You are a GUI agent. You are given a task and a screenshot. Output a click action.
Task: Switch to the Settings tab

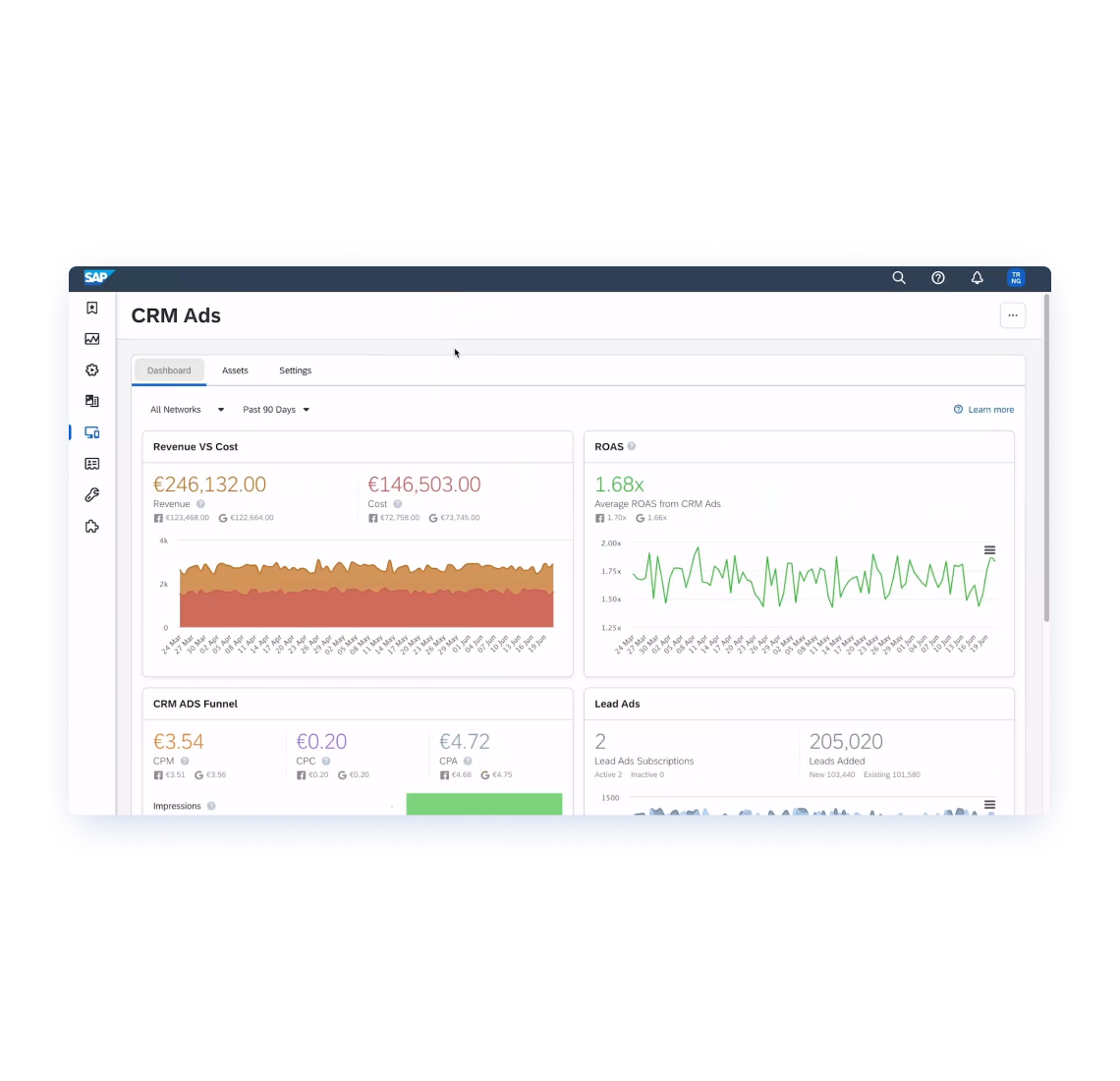295,370
